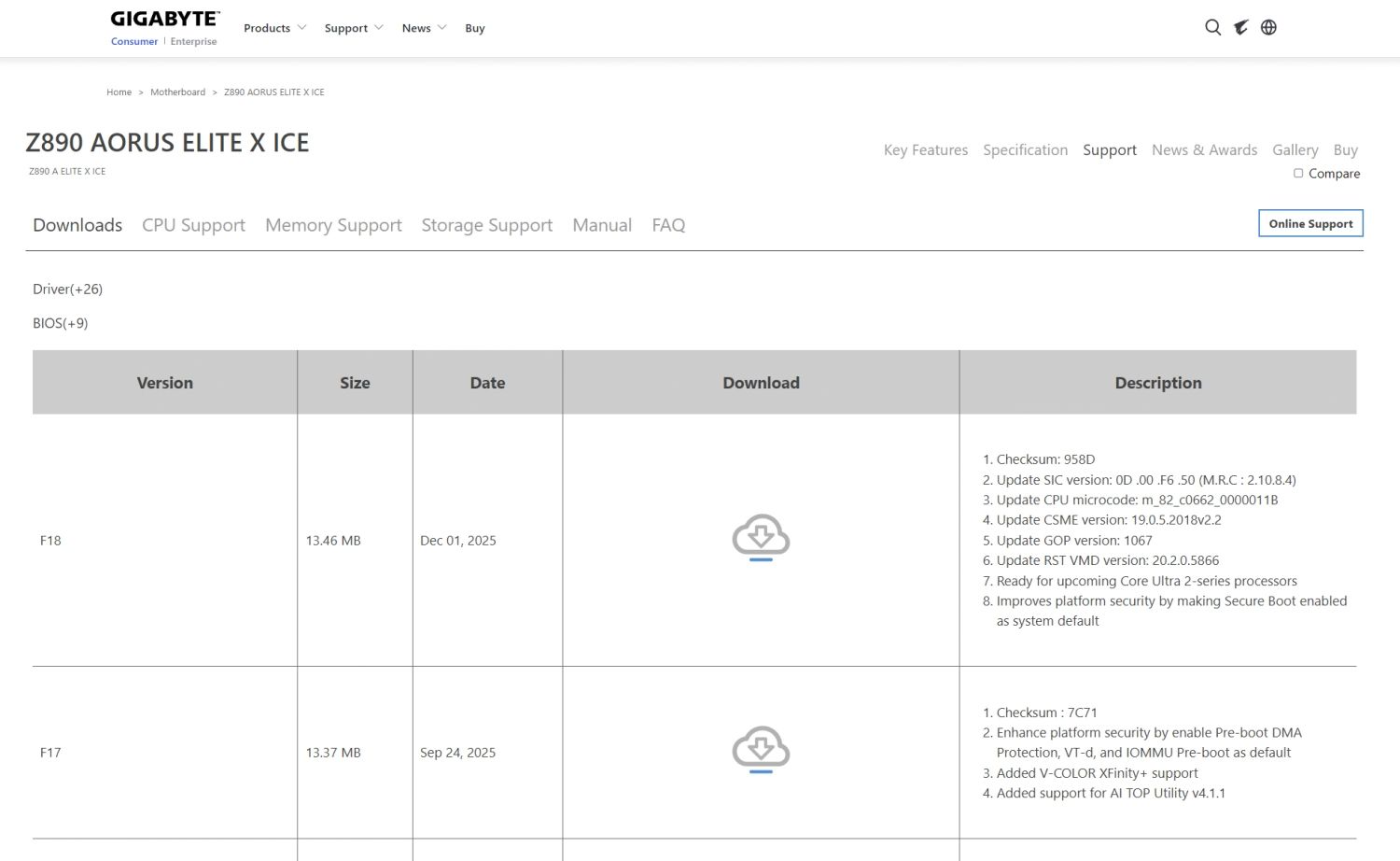Expand the Support dropdown in header
Viewport: 1400px width, 861px height.
tap(354, 28)
